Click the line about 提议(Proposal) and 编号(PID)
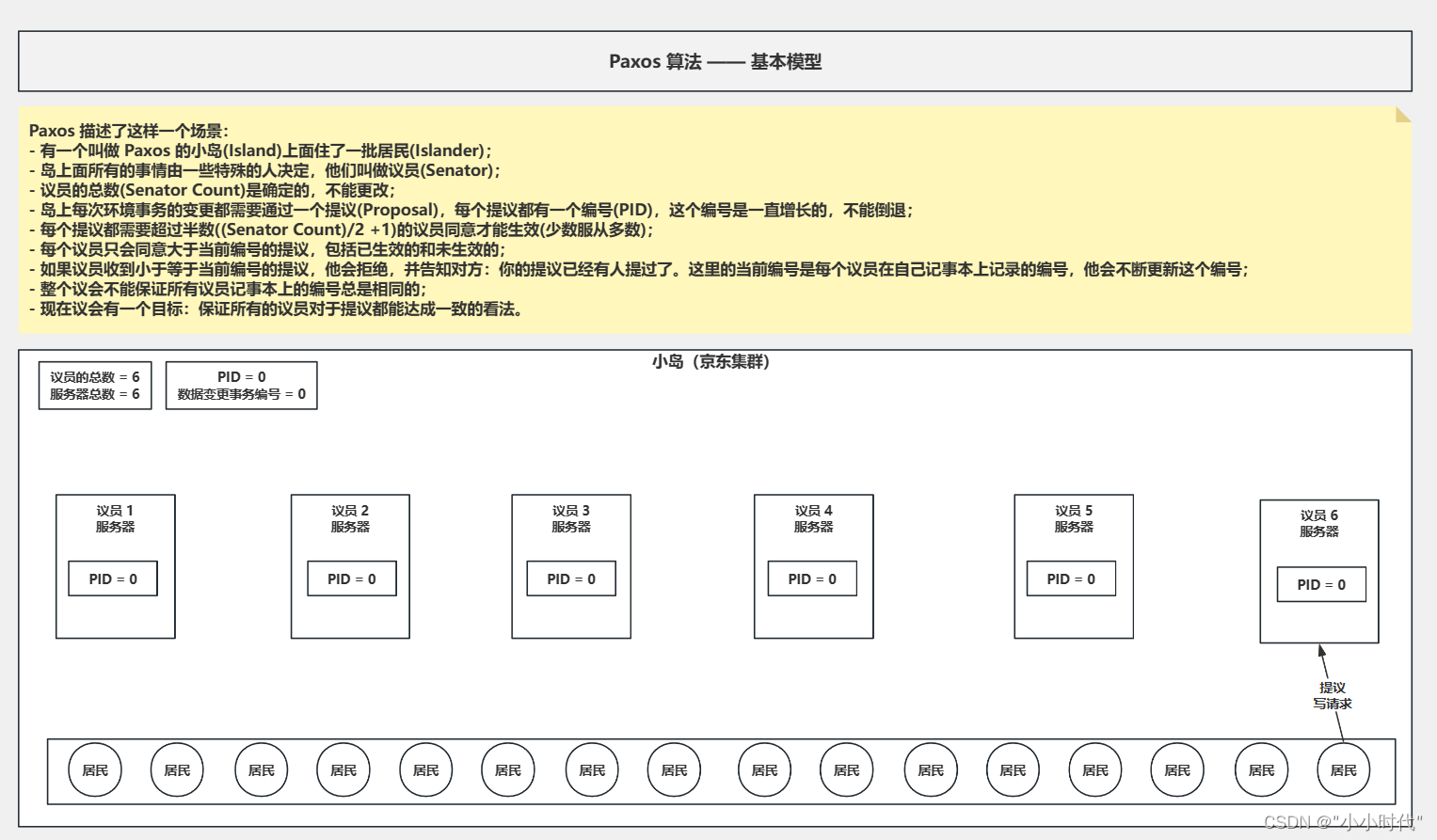This screenshot has height=840, width=1437. pyautogui.click(x=471, y=210)
